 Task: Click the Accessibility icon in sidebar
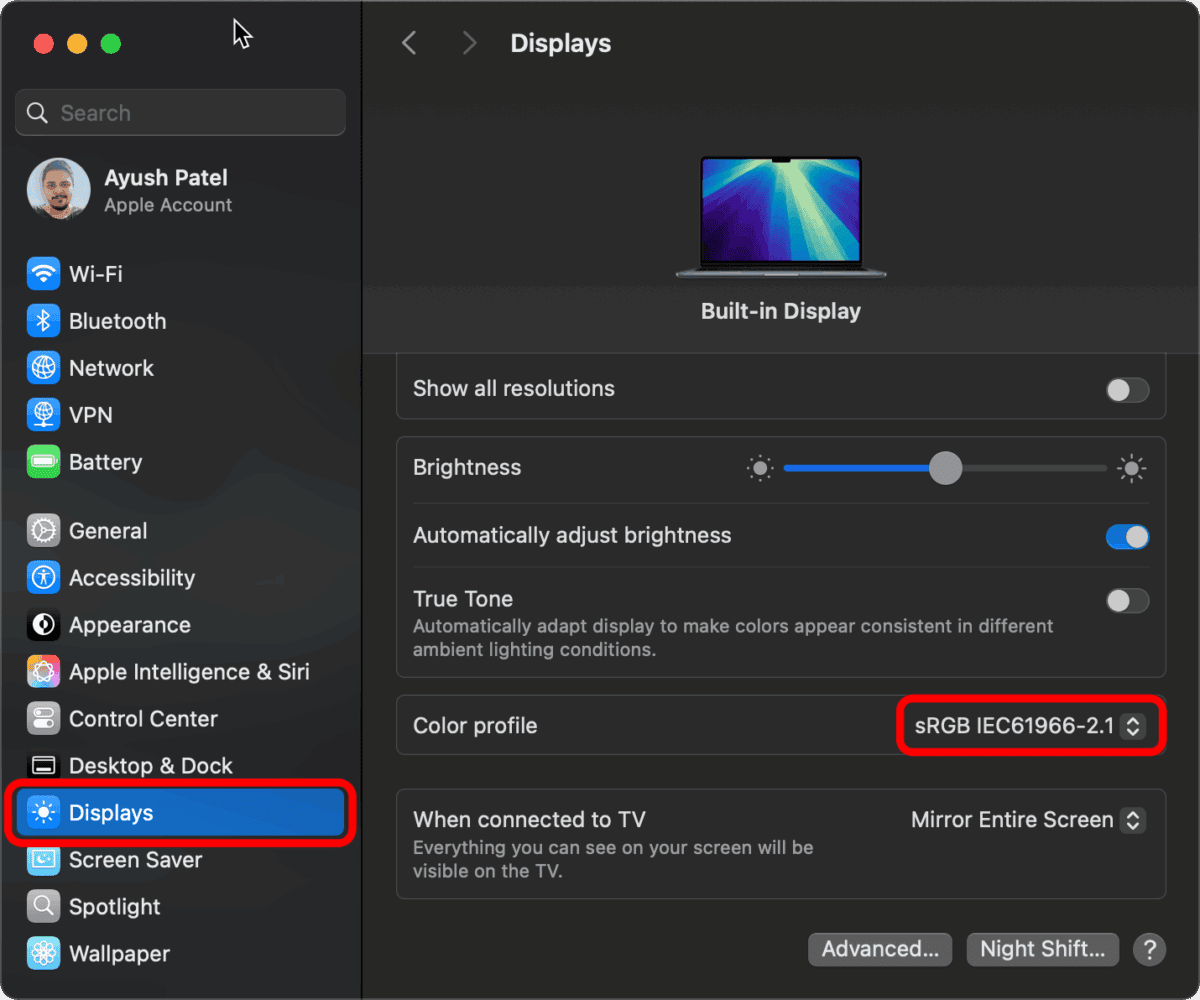[x=43, y=577]
